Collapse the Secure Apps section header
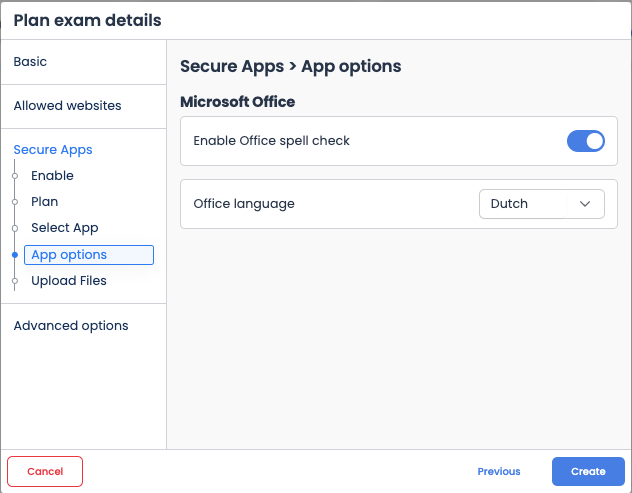This screenshot has width=632, height=493. click(53, 150)
